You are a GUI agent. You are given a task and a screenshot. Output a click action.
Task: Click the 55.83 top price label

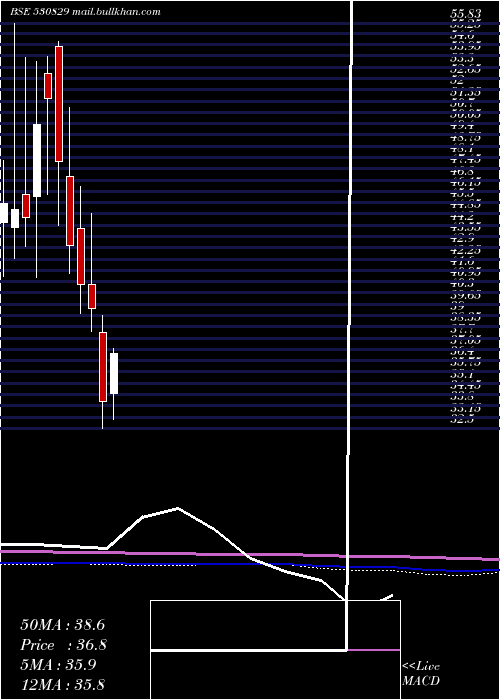tap(467, 14)
